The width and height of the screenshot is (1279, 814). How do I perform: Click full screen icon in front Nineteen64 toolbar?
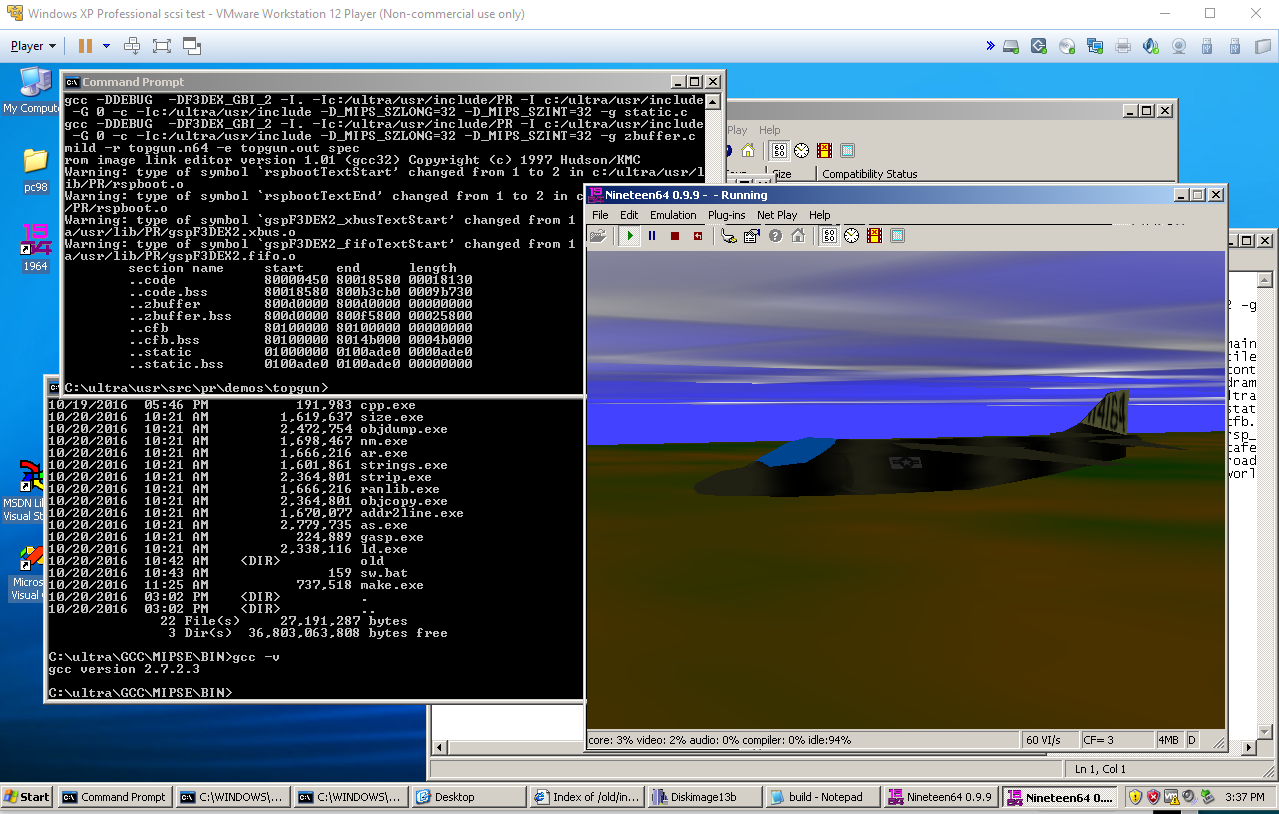(x=898, y=236)
